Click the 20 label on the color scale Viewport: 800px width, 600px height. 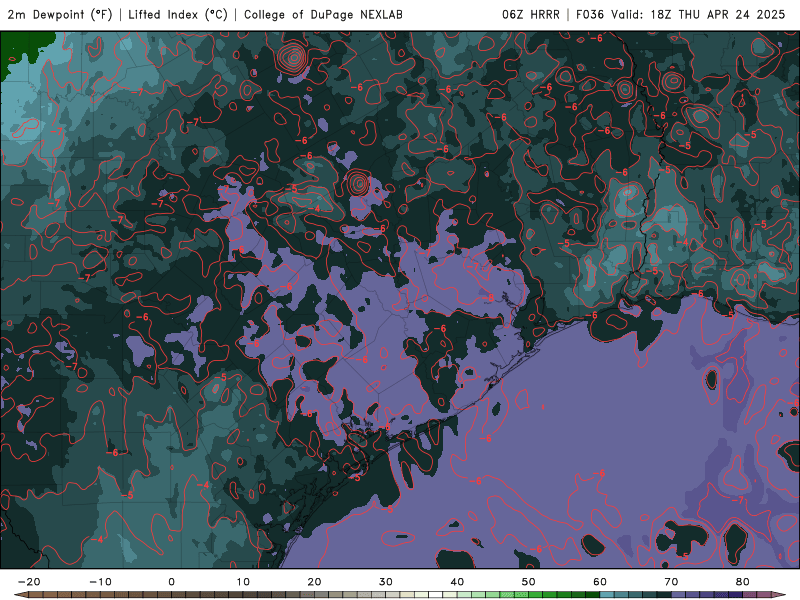pos(314,582)
